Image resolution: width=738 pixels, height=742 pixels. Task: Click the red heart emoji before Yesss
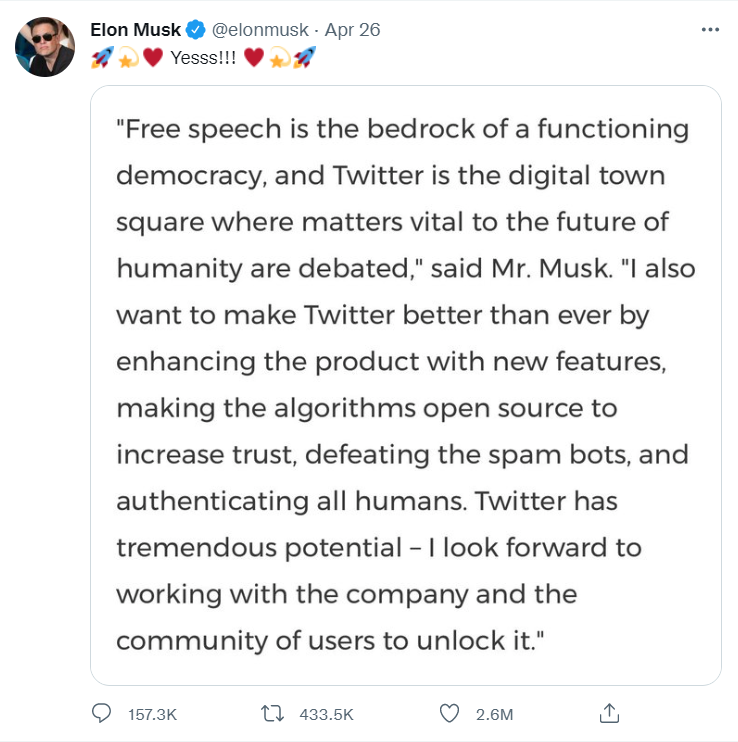153,58
